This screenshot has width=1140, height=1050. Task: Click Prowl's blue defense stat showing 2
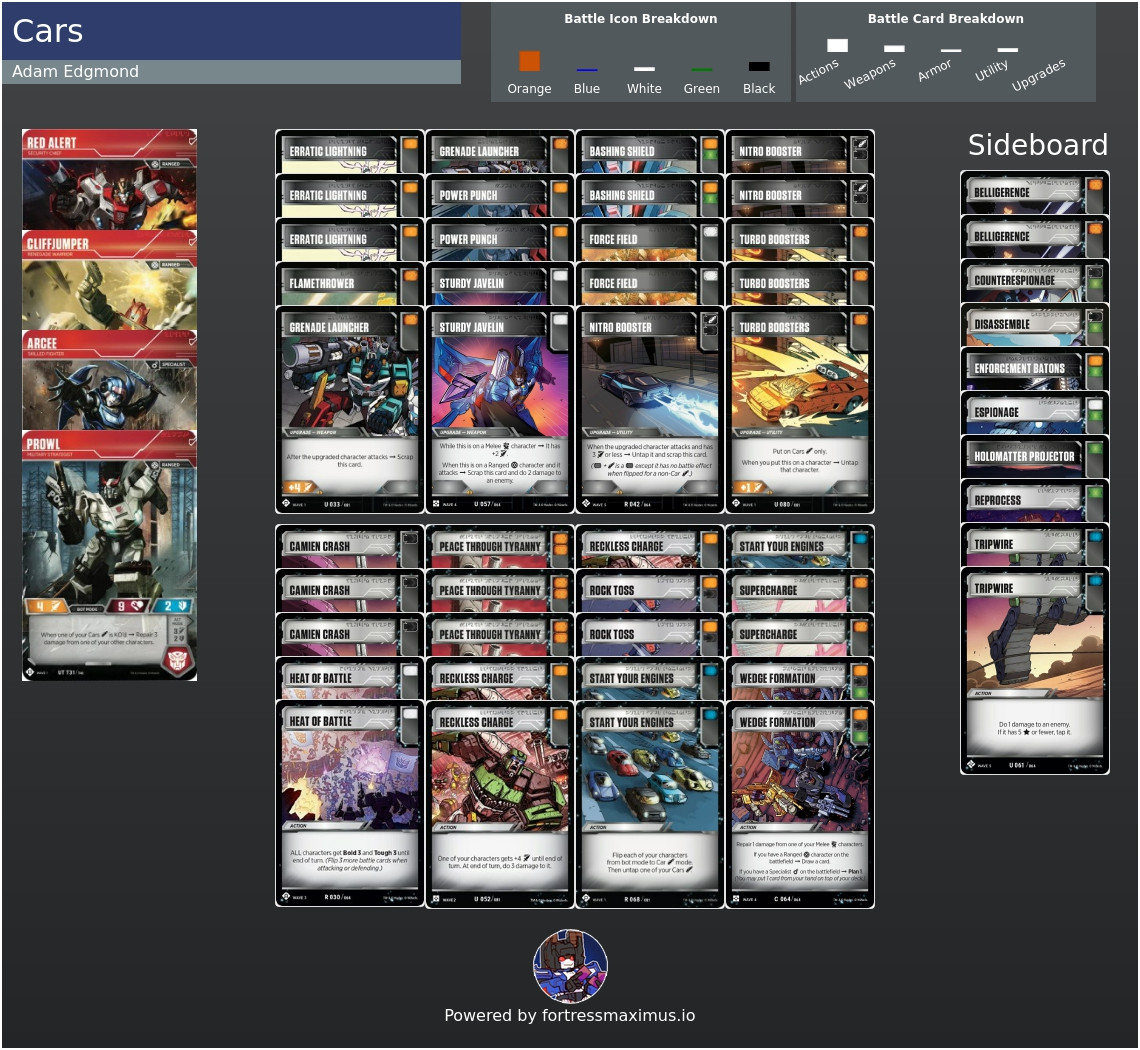click(174, 606)
